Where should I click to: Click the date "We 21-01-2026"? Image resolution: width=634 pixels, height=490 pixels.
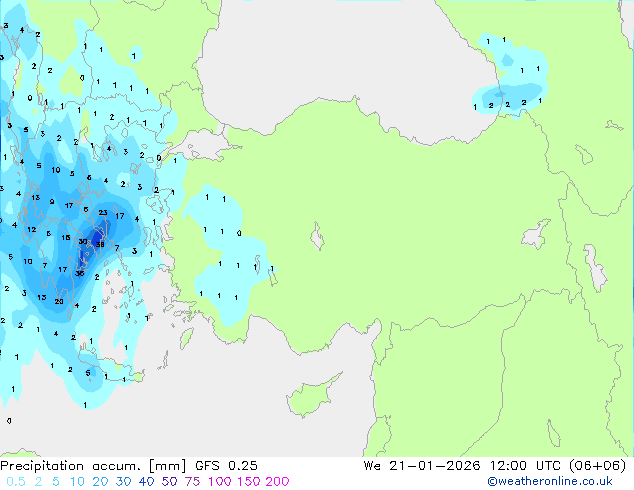point(422,466)
